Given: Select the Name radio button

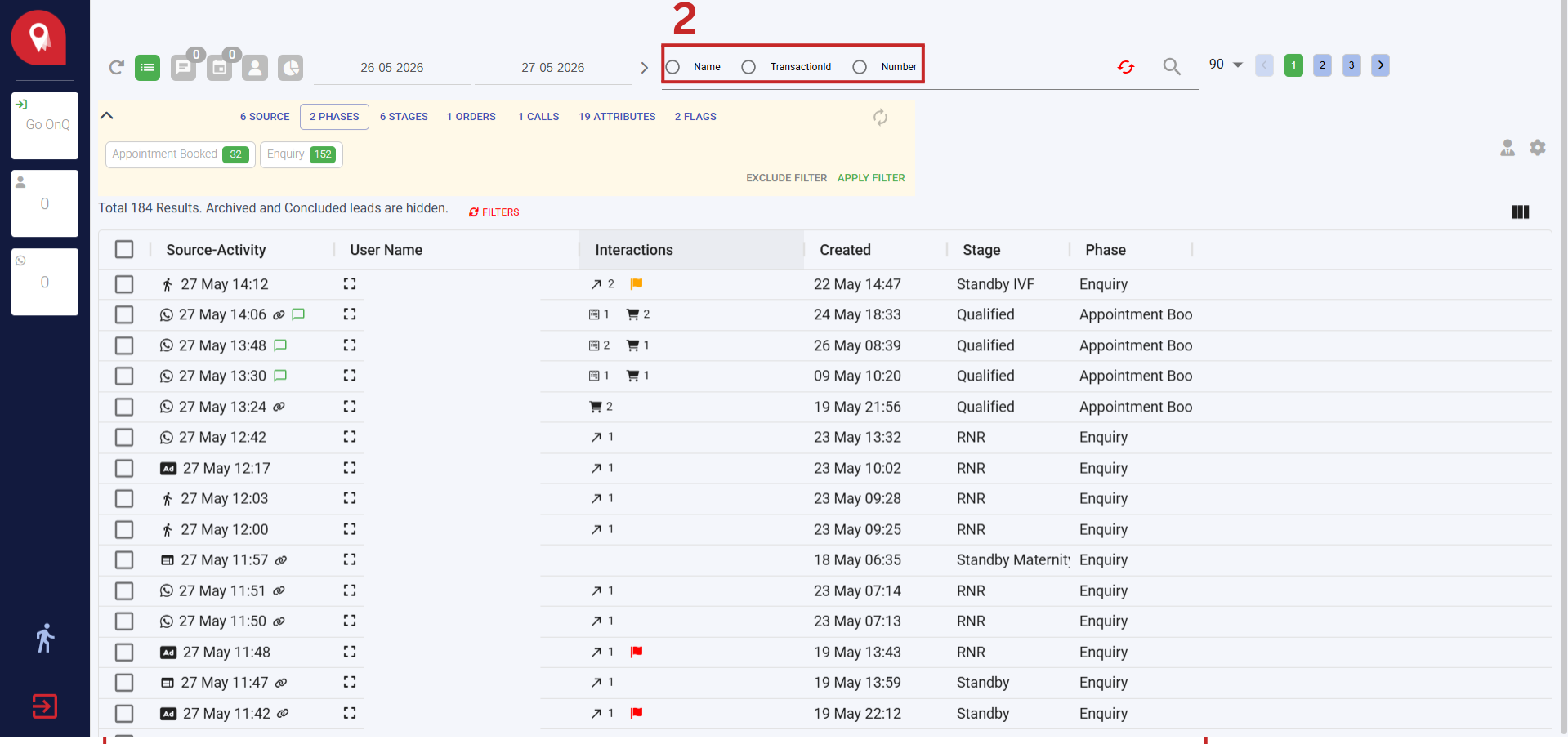Looking at the screenshot, I should [672, 67].
